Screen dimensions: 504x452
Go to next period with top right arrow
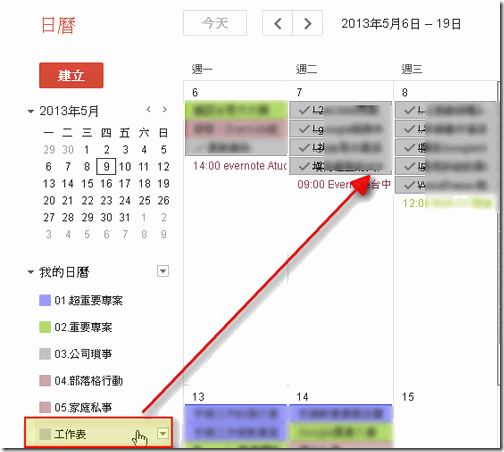[x=307, y=23]
